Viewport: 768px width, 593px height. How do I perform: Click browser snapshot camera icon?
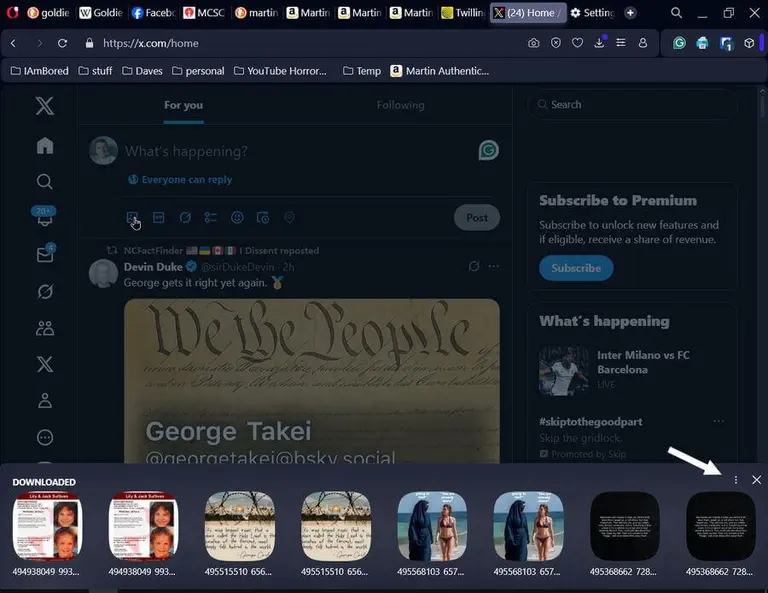[533, 43]
